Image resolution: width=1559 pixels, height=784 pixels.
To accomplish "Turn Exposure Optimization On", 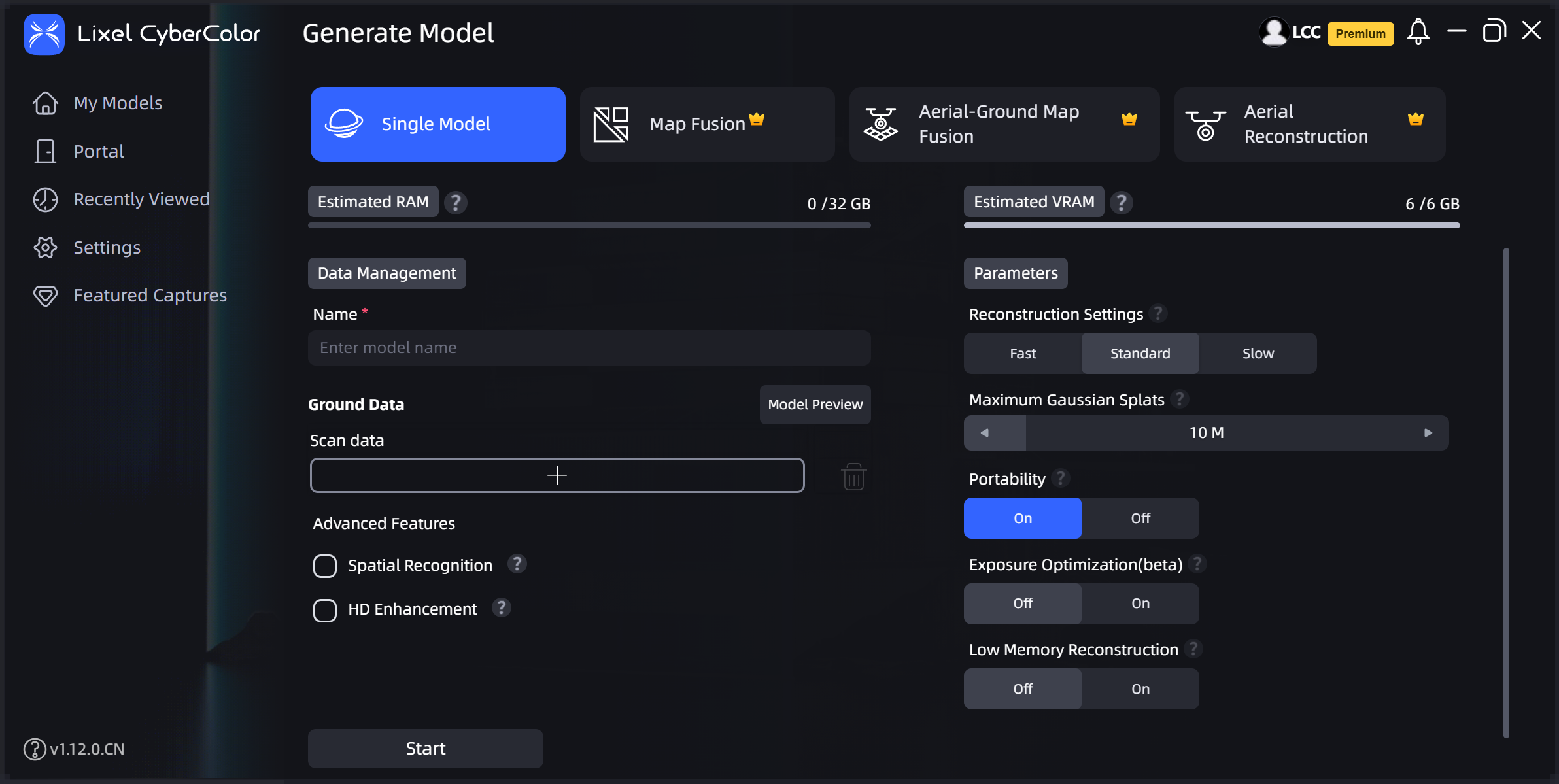I will [x=1140, y=604].
